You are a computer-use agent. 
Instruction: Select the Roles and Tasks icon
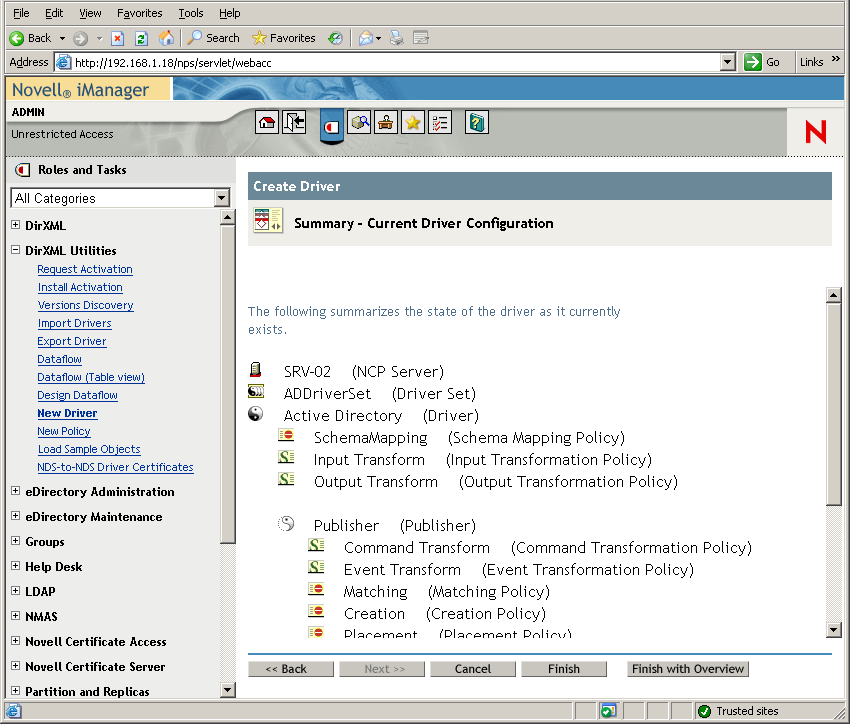pyautogui.click(x=332, y=122)
